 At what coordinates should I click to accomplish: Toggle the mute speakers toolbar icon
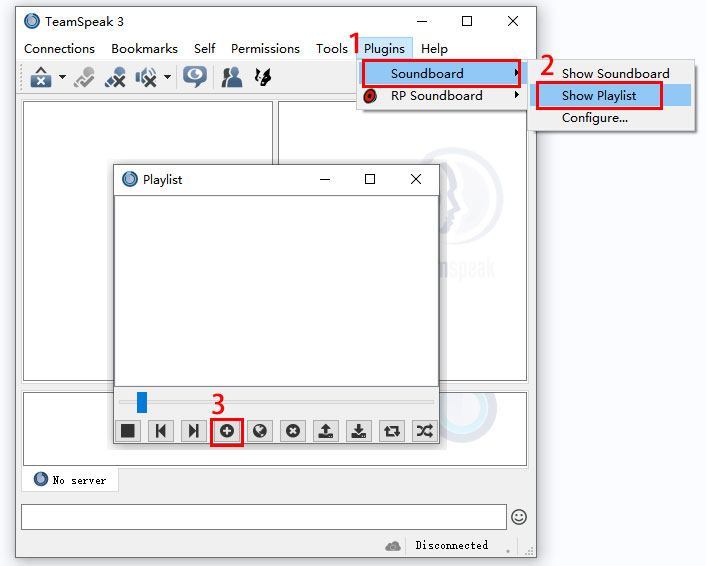(146, 77)
